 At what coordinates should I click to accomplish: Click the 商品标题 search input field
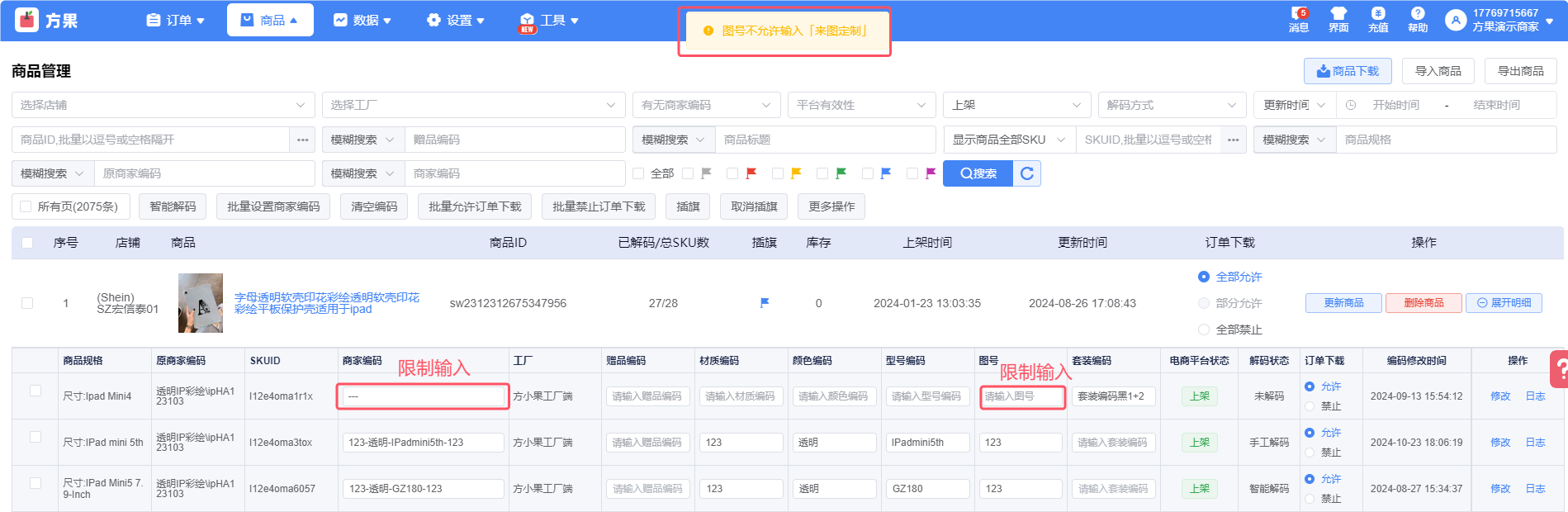tap(824, 140)
